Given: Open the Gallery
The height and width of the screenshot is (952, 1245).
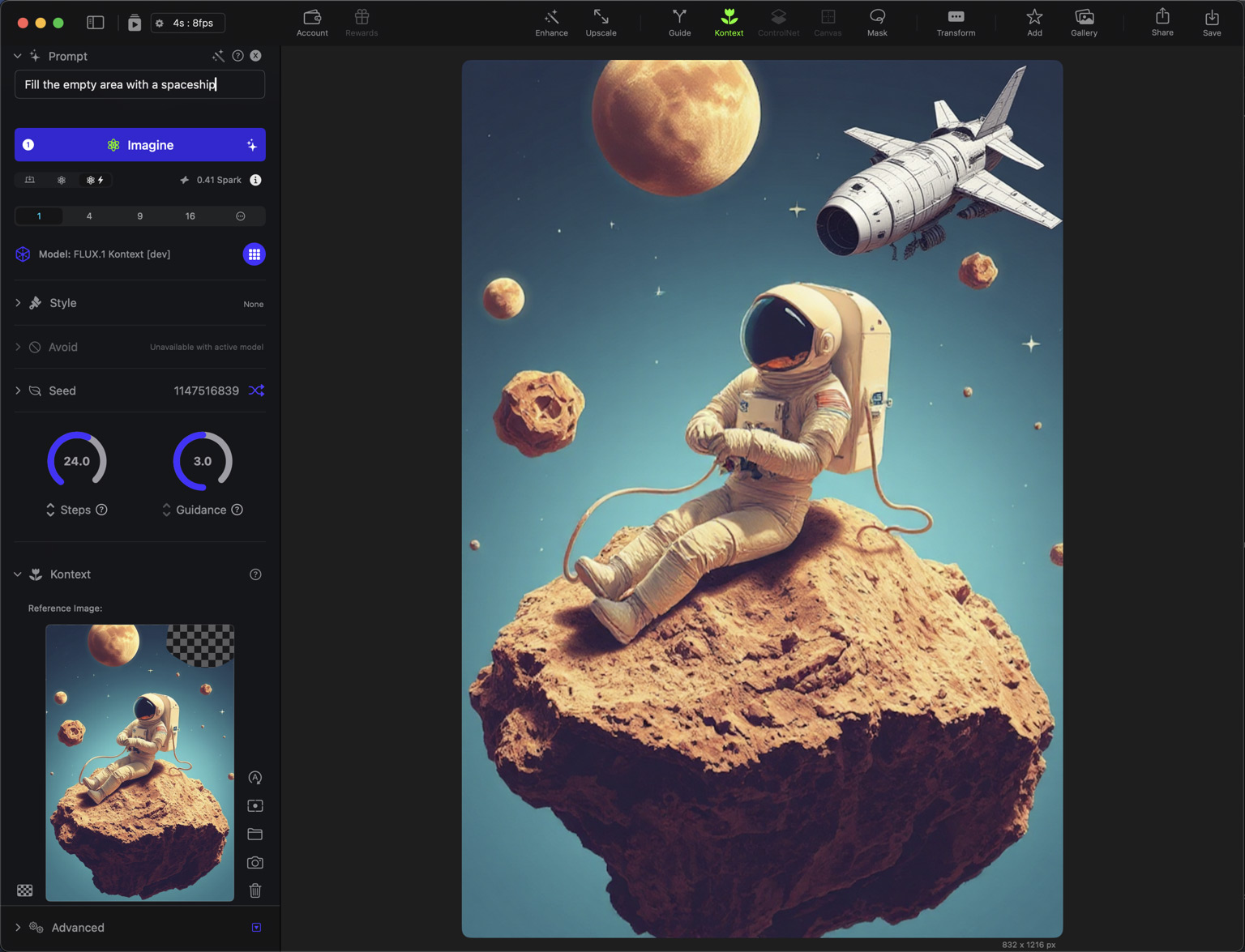Looking at the screenshot, I should 1084,22.
